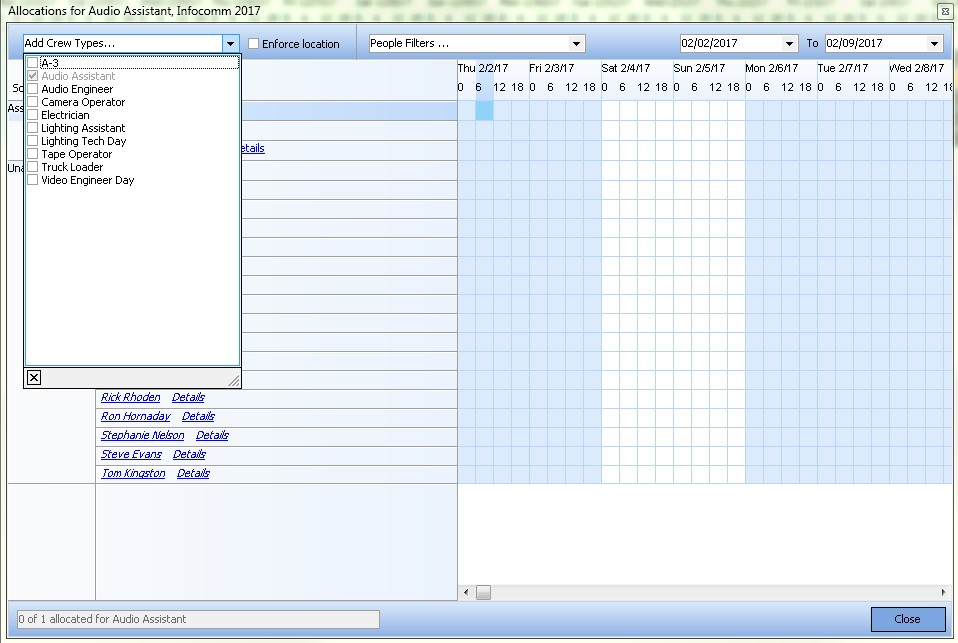
Task: Open Details for Stephanie Nelson
Action: [212, 435]
